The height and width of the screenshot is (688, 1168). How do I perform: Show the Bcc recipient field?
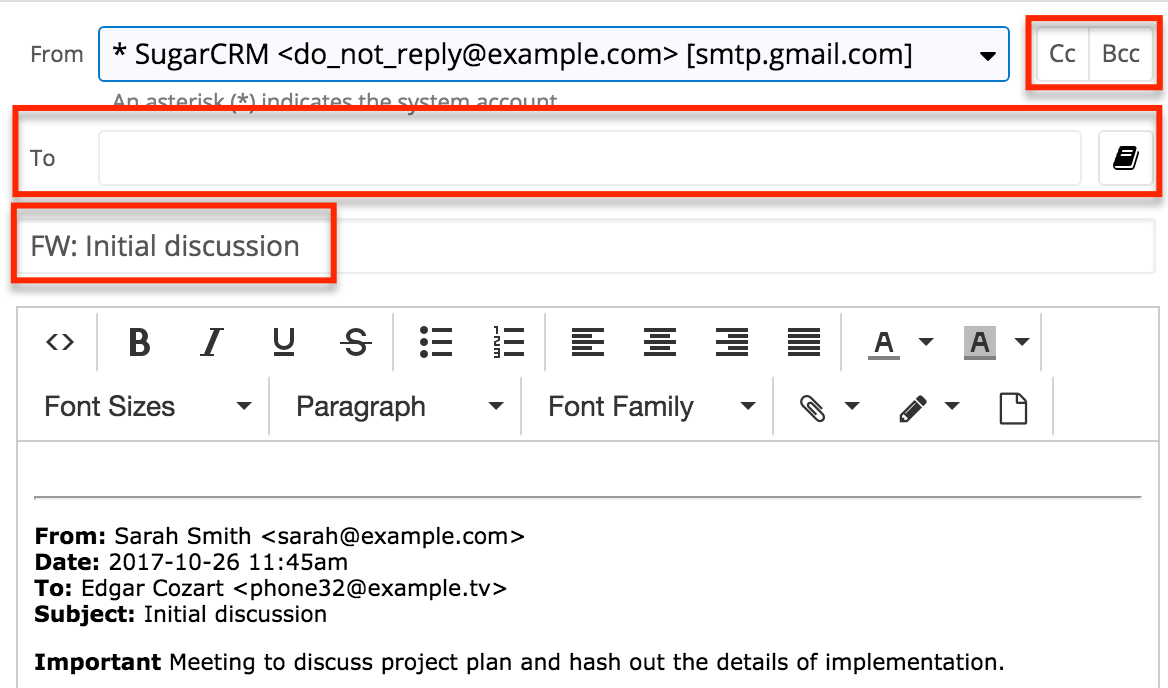point(1120,54)
